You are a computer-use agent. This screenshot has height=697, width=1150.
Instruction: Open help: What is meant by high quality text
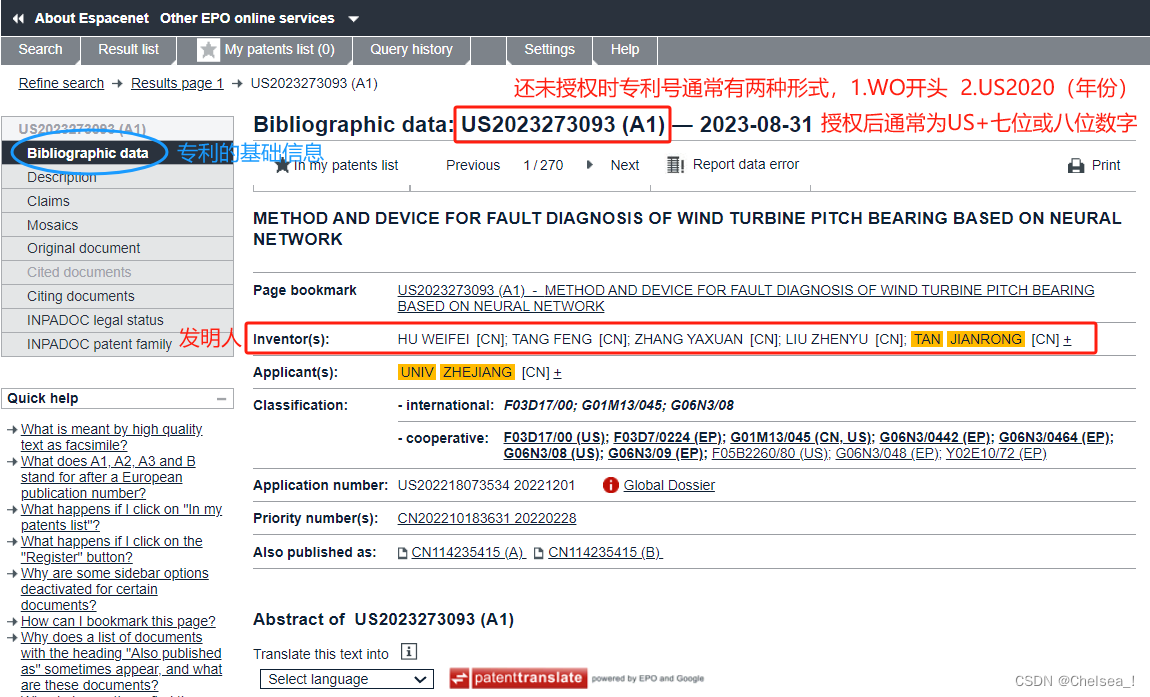111,437
